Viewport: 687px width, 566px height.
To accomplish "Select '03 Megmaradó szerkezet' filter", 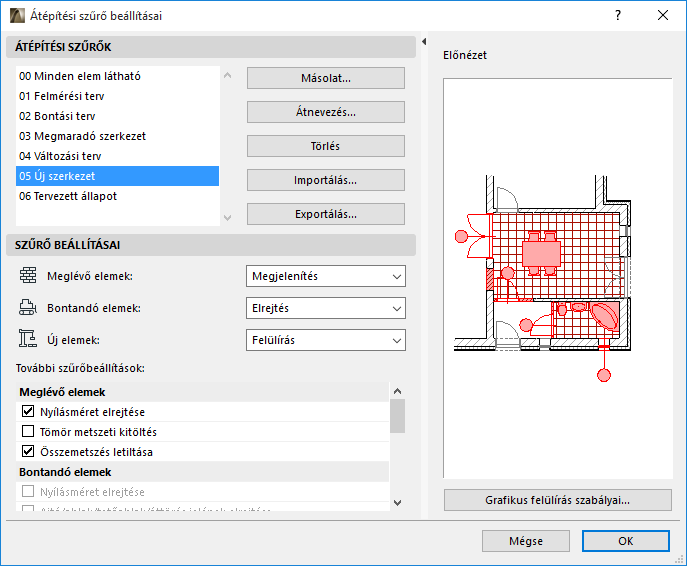I will coord(117,136).
